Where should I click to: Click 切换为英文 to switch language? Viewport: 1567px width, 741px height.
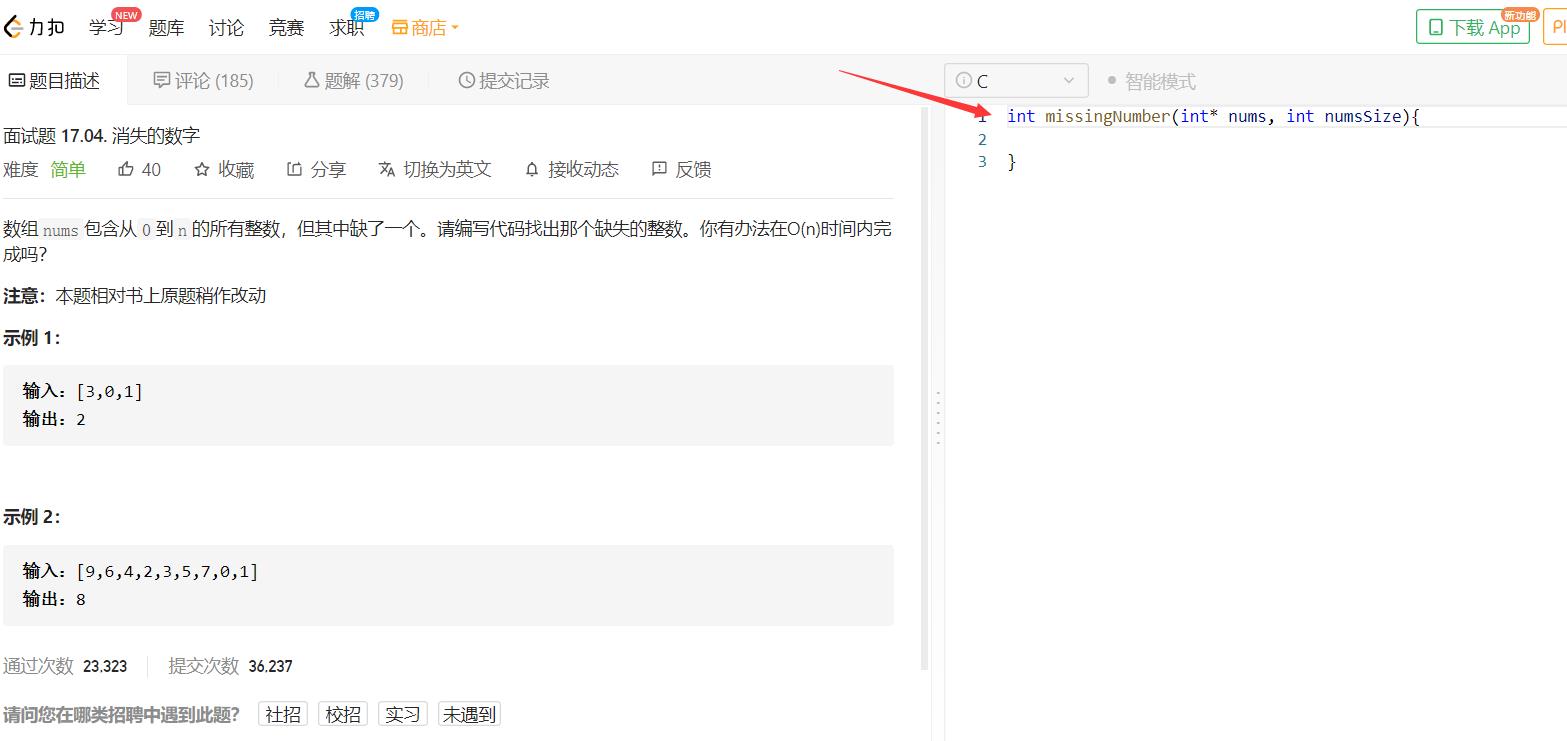pos(447,170)
